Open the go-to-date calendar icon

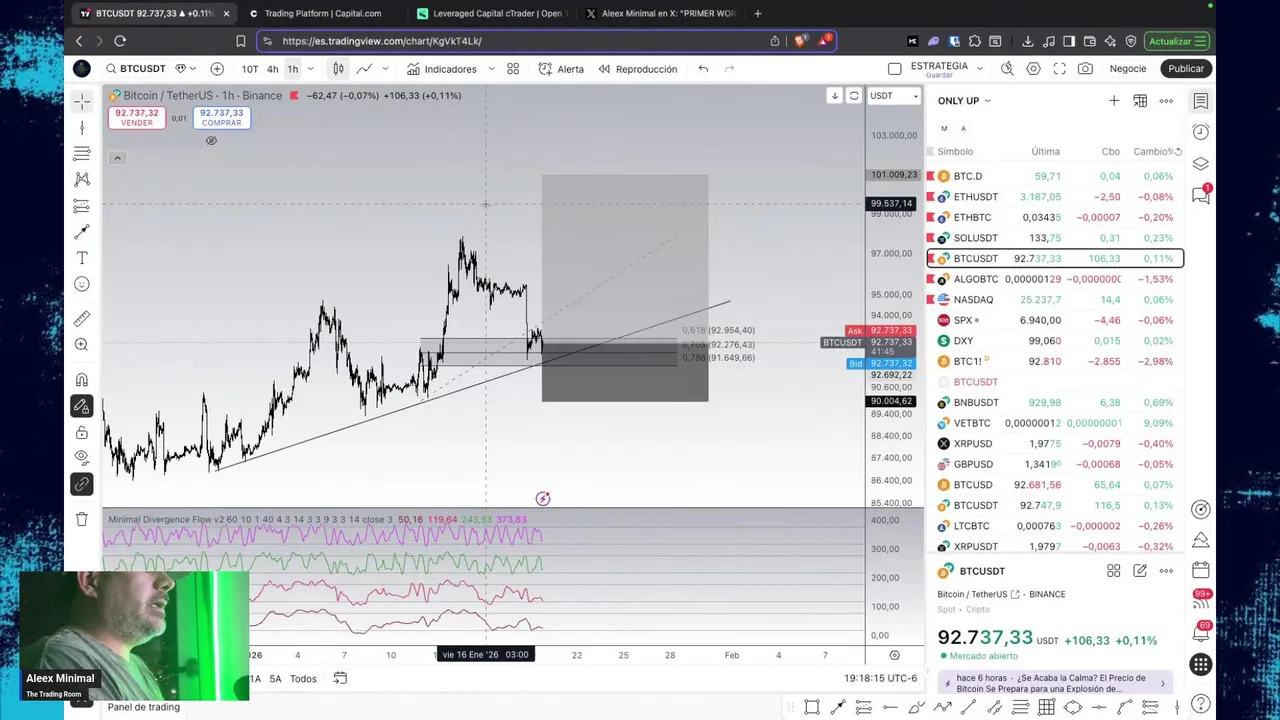pos(340,679)
